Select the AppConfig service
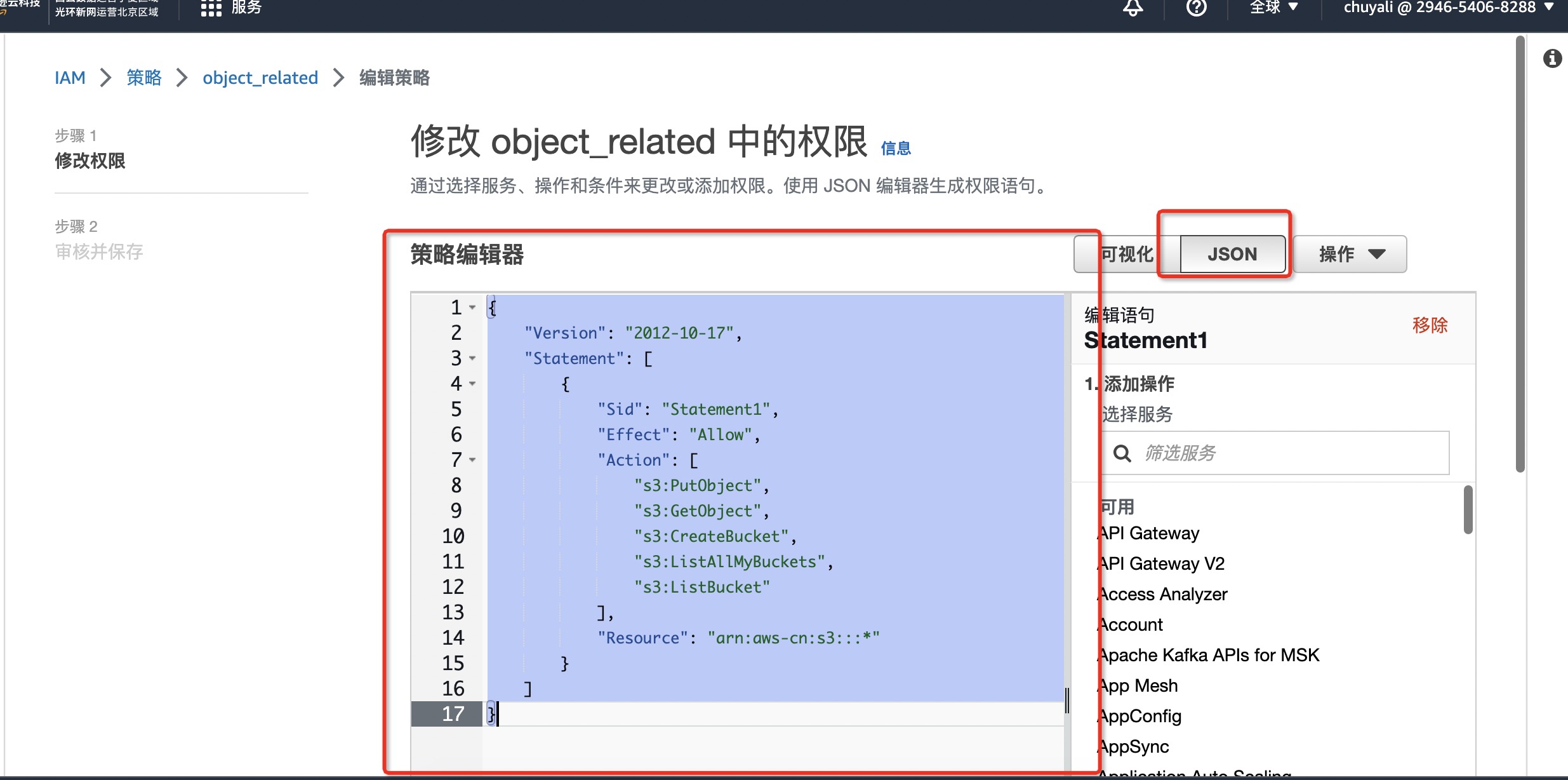Image resolution: width=1568 pixels, height=780 pixels. click(1140, 716)
